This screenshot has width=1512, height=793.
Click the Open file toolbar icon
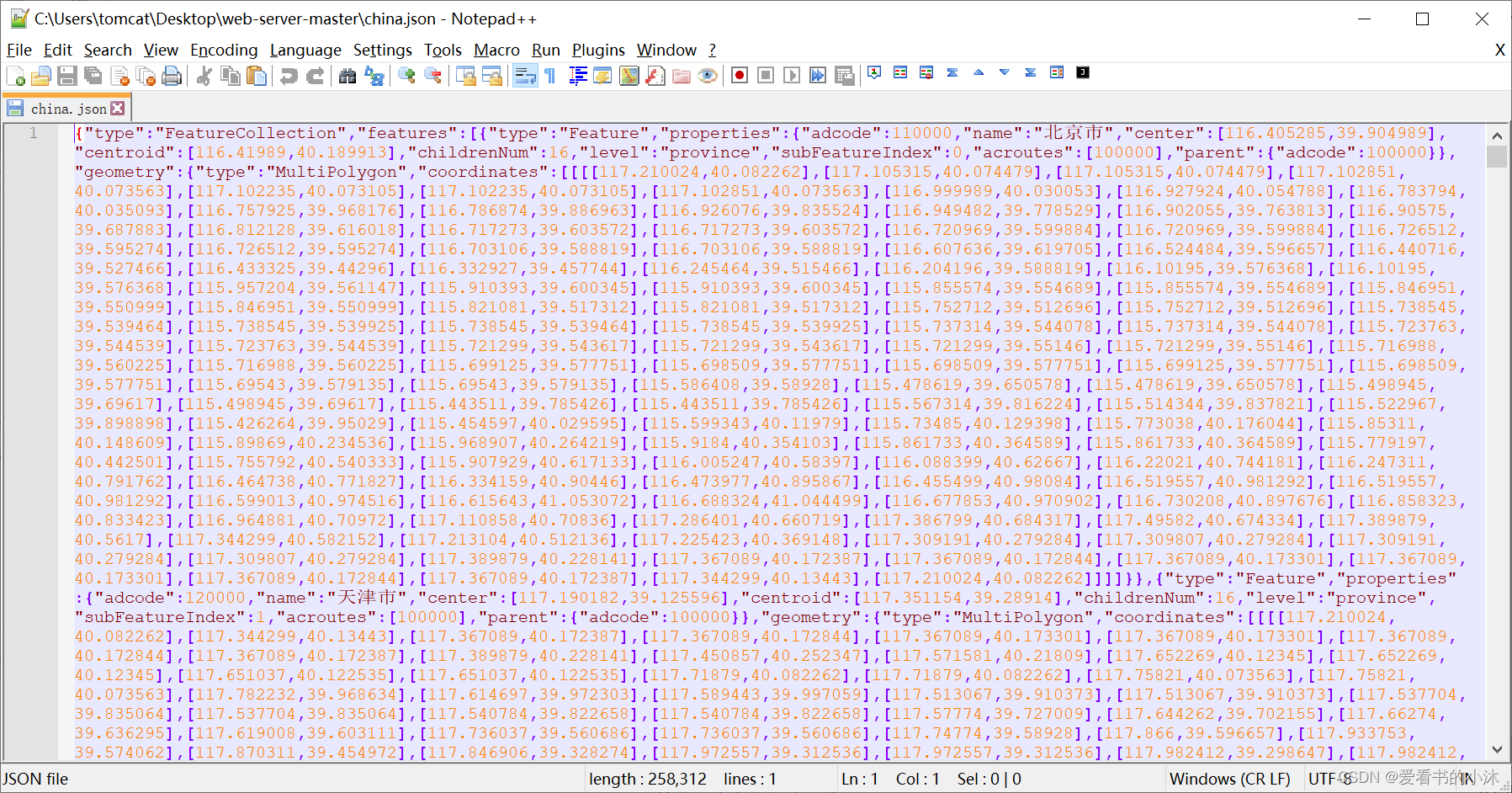(41, 76)
